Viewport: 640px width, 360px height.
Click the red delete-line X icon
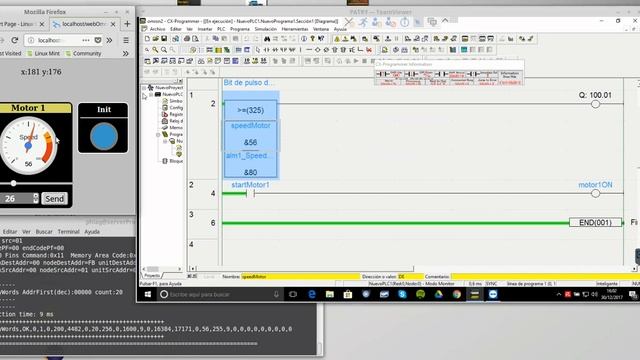click(x=369, y=50)
